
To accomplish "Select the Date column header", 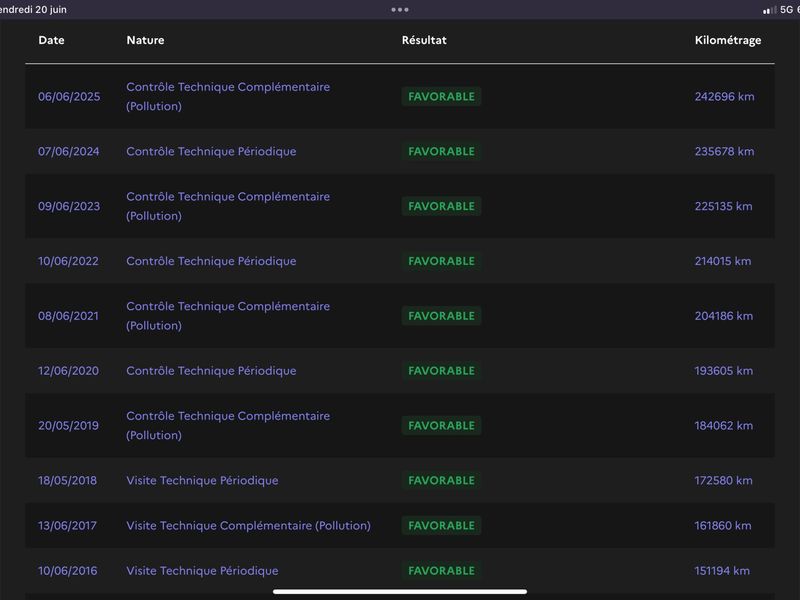I will click(x=51, y=40).
